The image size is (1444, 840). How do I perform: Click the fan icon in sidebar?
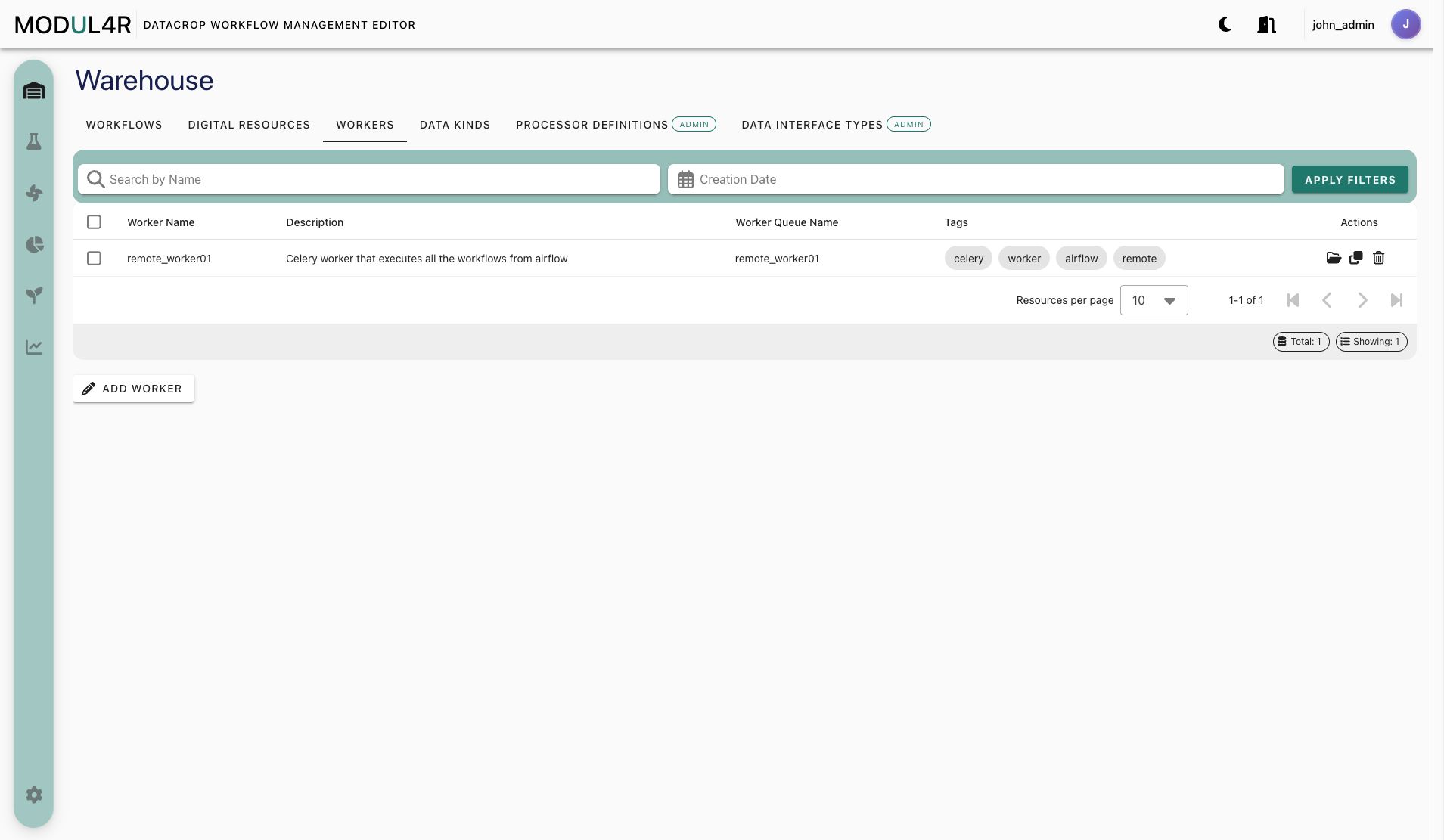pyautogui.click(x=34, y=193)
